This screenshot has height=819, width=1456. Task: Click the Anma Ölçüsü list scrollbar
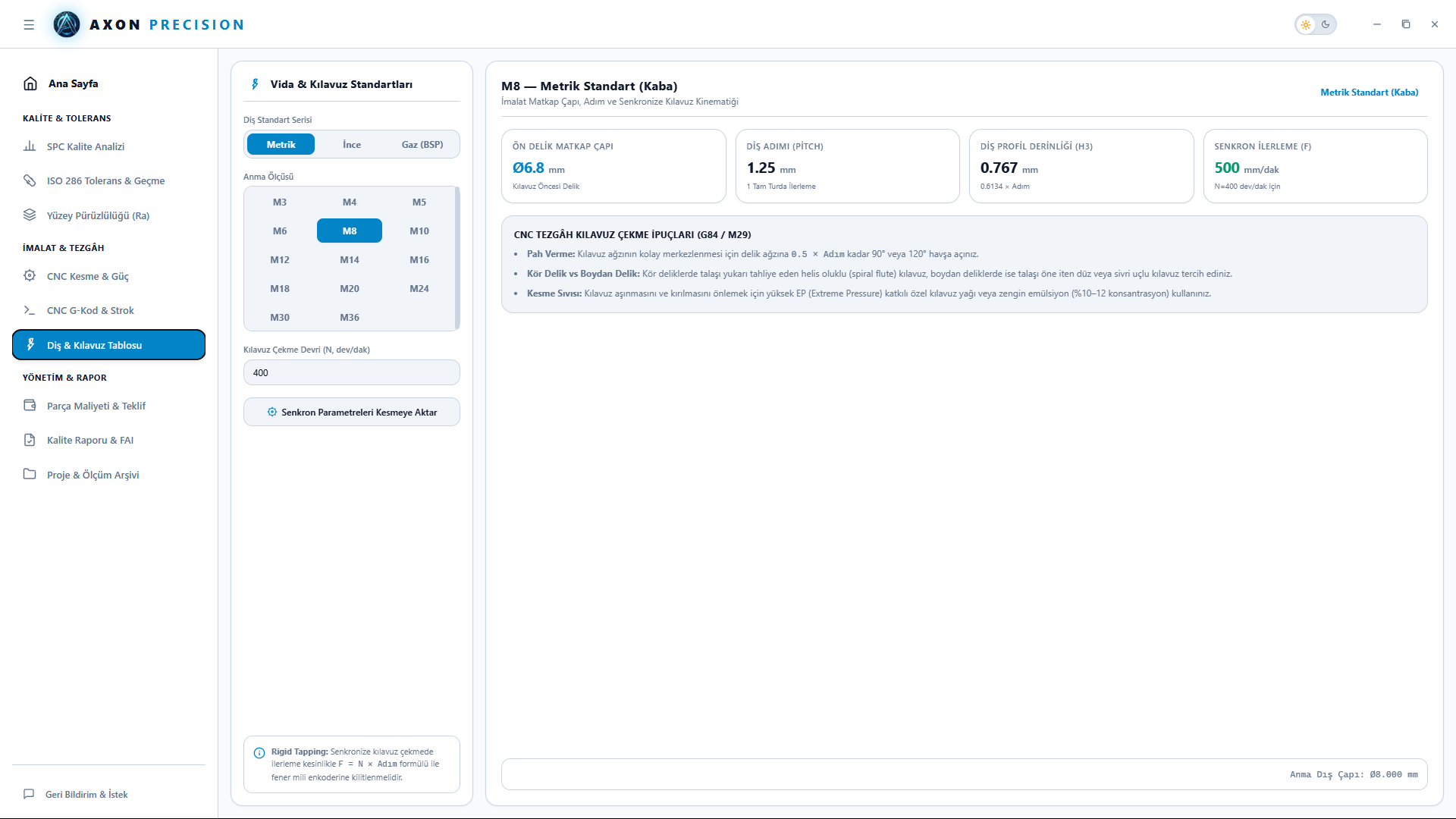pyautogui.click(x=457, y=258)
